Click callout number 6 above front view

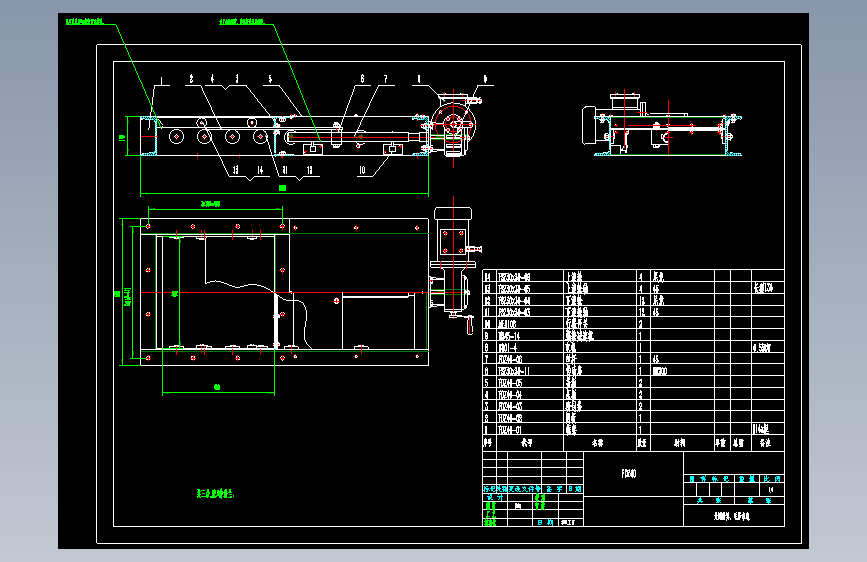point(363,79)
